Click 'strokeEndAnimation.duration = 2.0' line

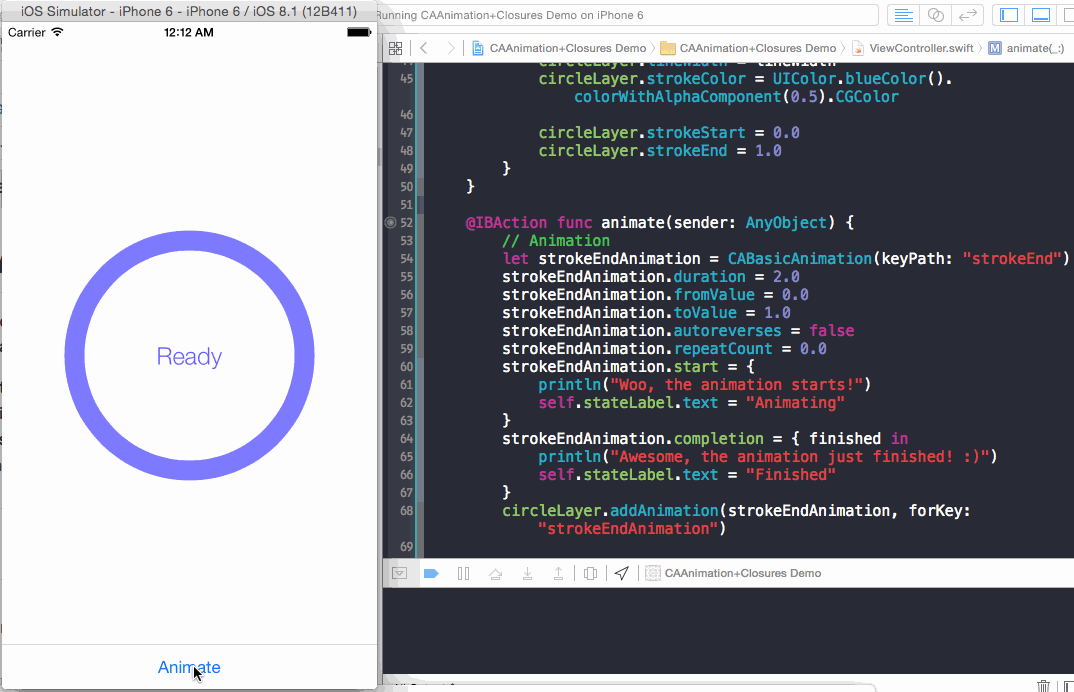coord(651,277)
